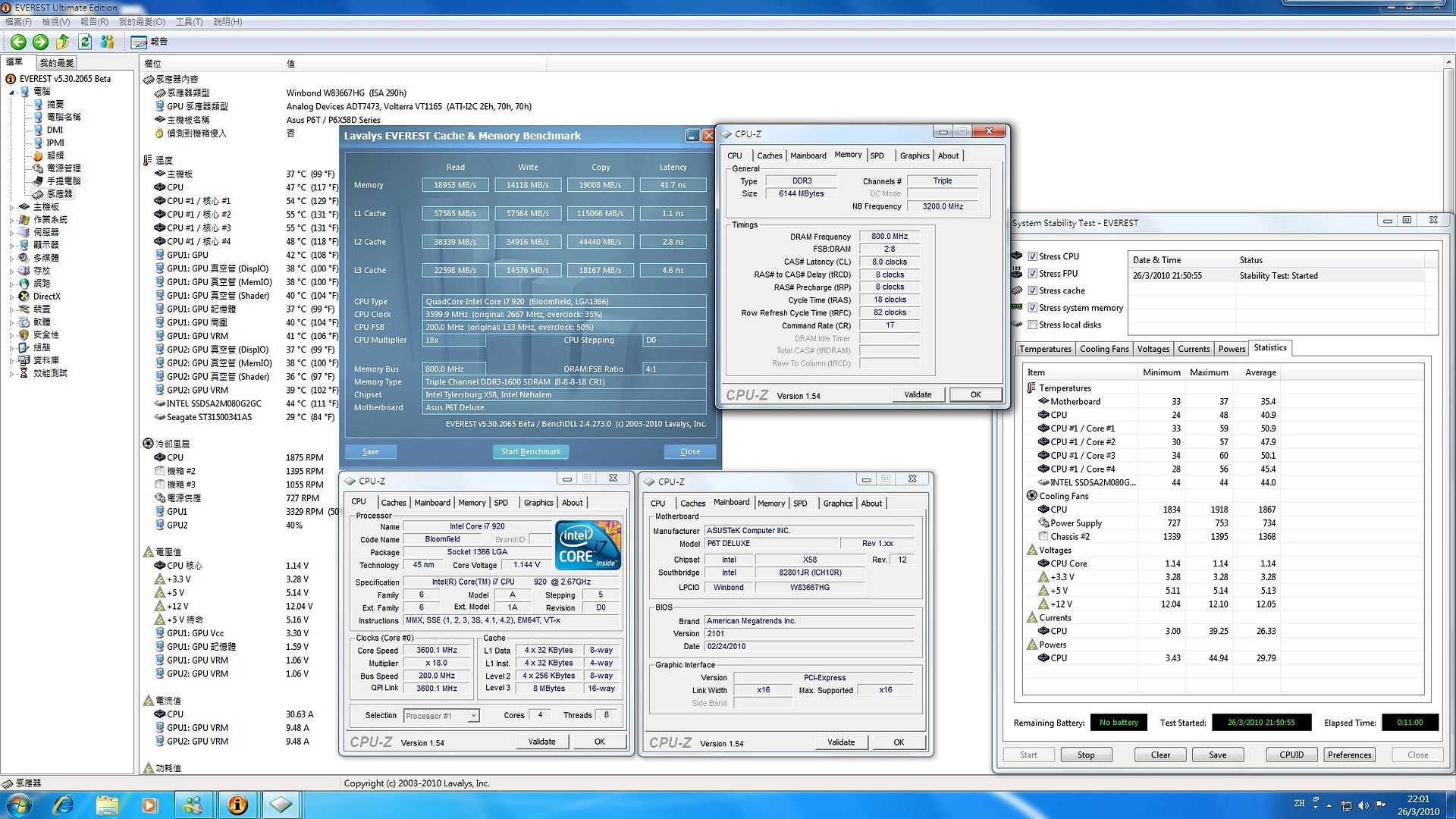Click the Maximum column header in Statistics

(x=1209, y=372)
